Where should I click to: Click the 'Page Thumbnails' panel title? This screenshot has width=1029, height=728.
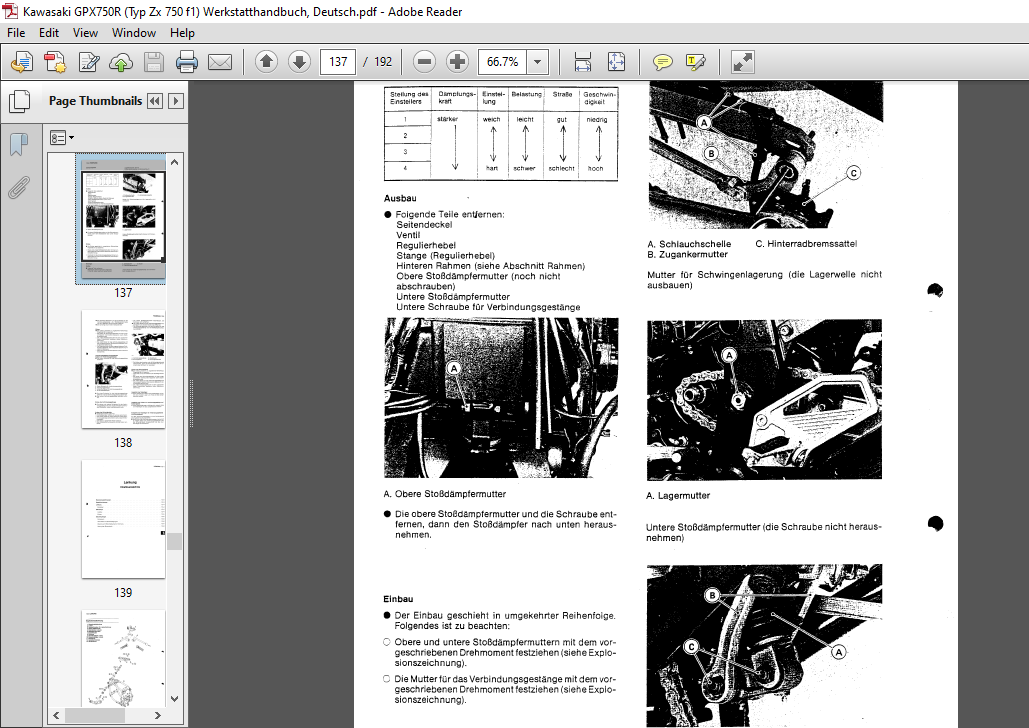(x=95, y=101)
